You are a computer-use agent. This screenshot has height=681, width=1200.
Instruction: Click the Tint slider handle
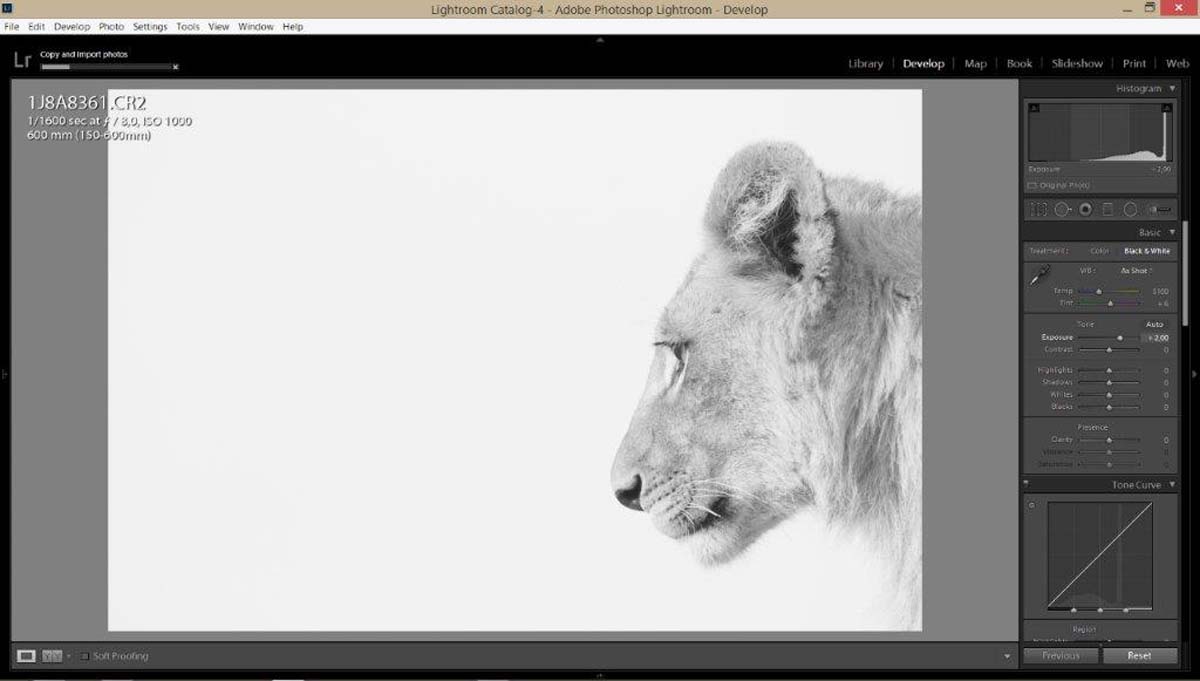[x=1111, y=303]
